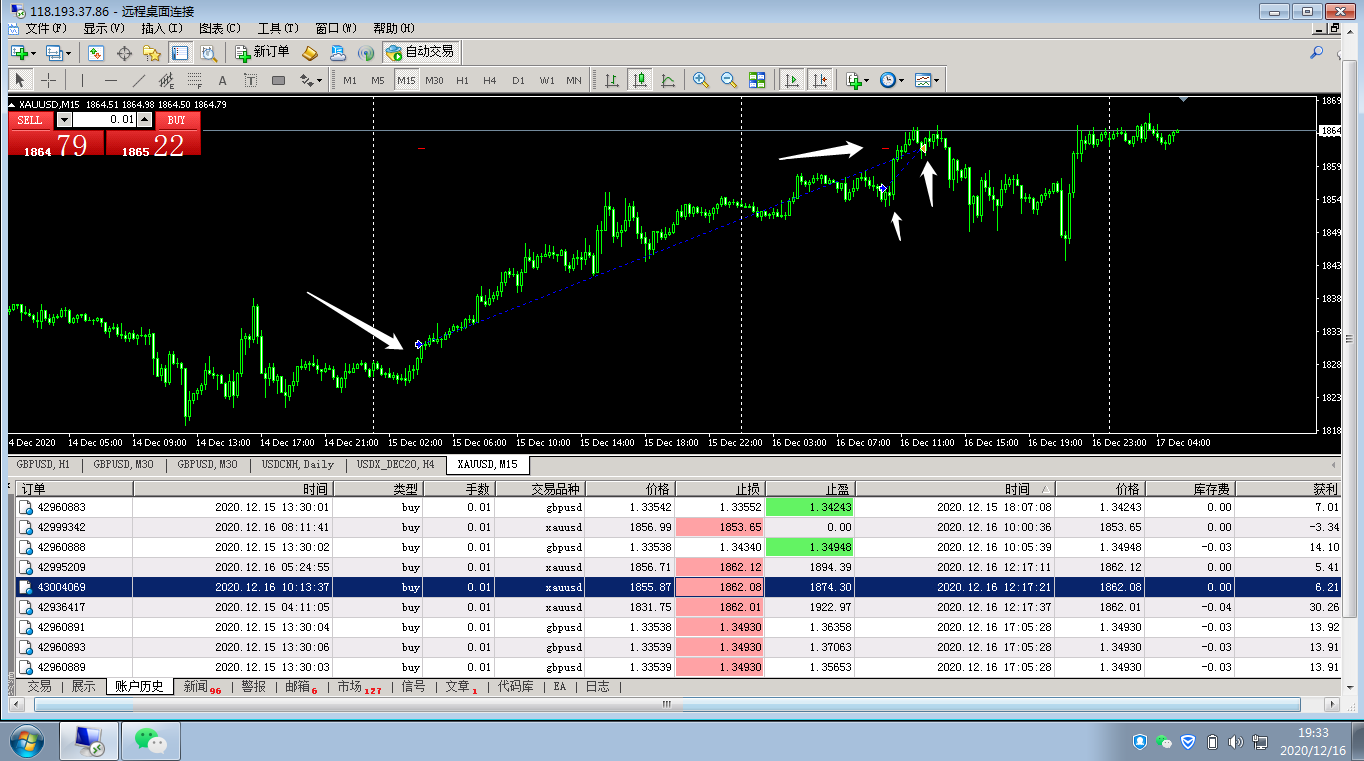Increase lot volume with up arrow
The height and width of the screenshot is (761, 1364).
145,119
